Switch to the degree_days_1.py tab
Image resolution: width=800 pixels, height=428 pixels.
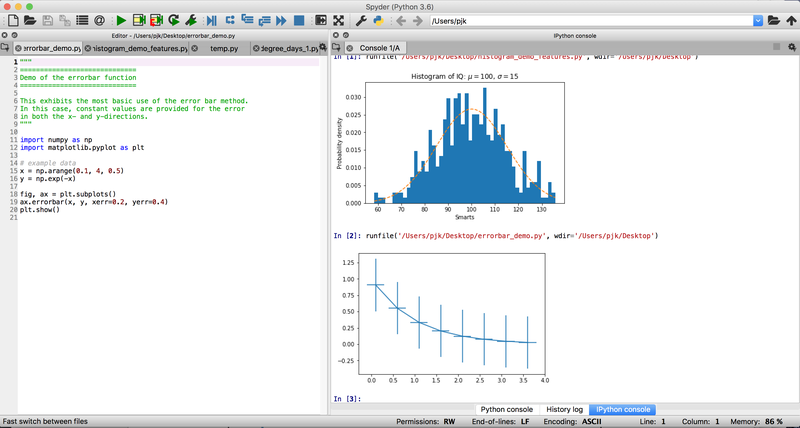(289, 48)
